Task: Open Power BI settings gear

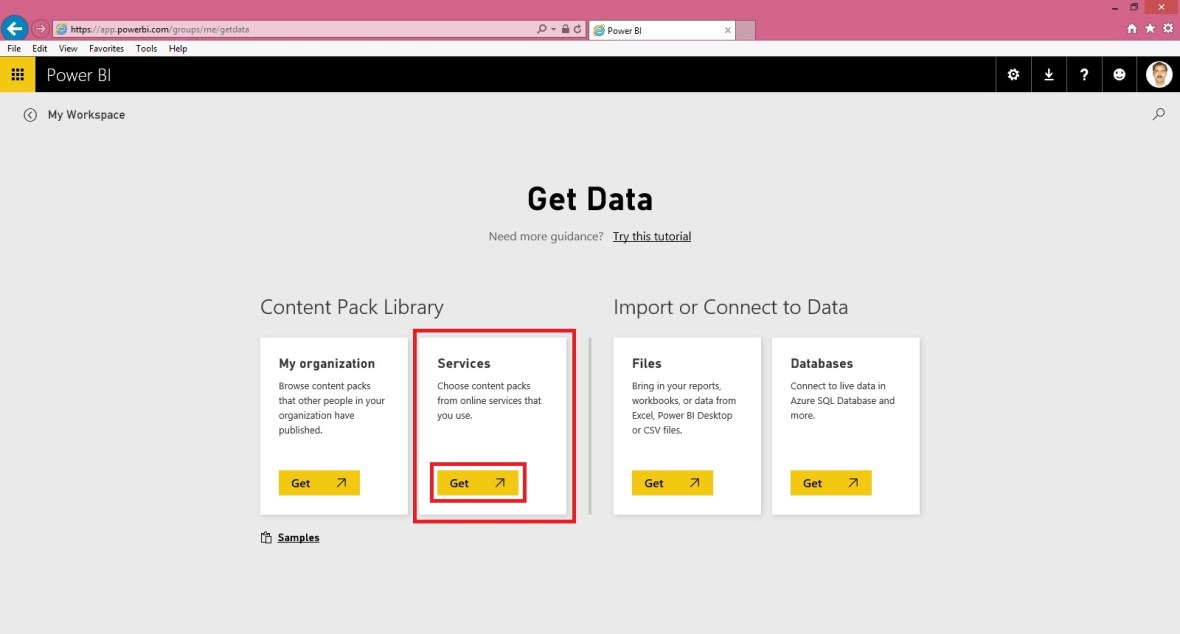Action: point(1013,74)
